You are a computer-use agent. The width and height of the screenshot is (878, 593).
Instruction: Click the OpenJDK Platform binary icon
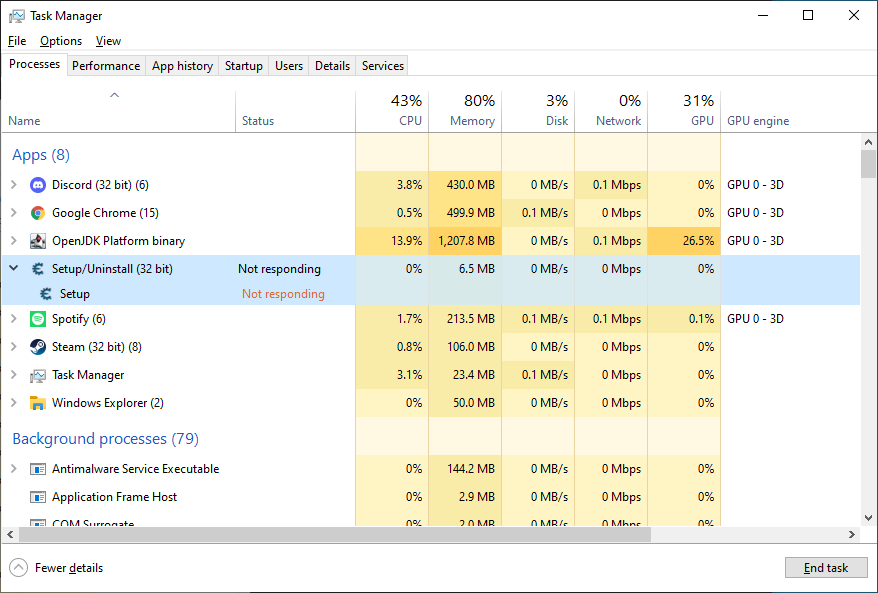[x=38, y=241]
